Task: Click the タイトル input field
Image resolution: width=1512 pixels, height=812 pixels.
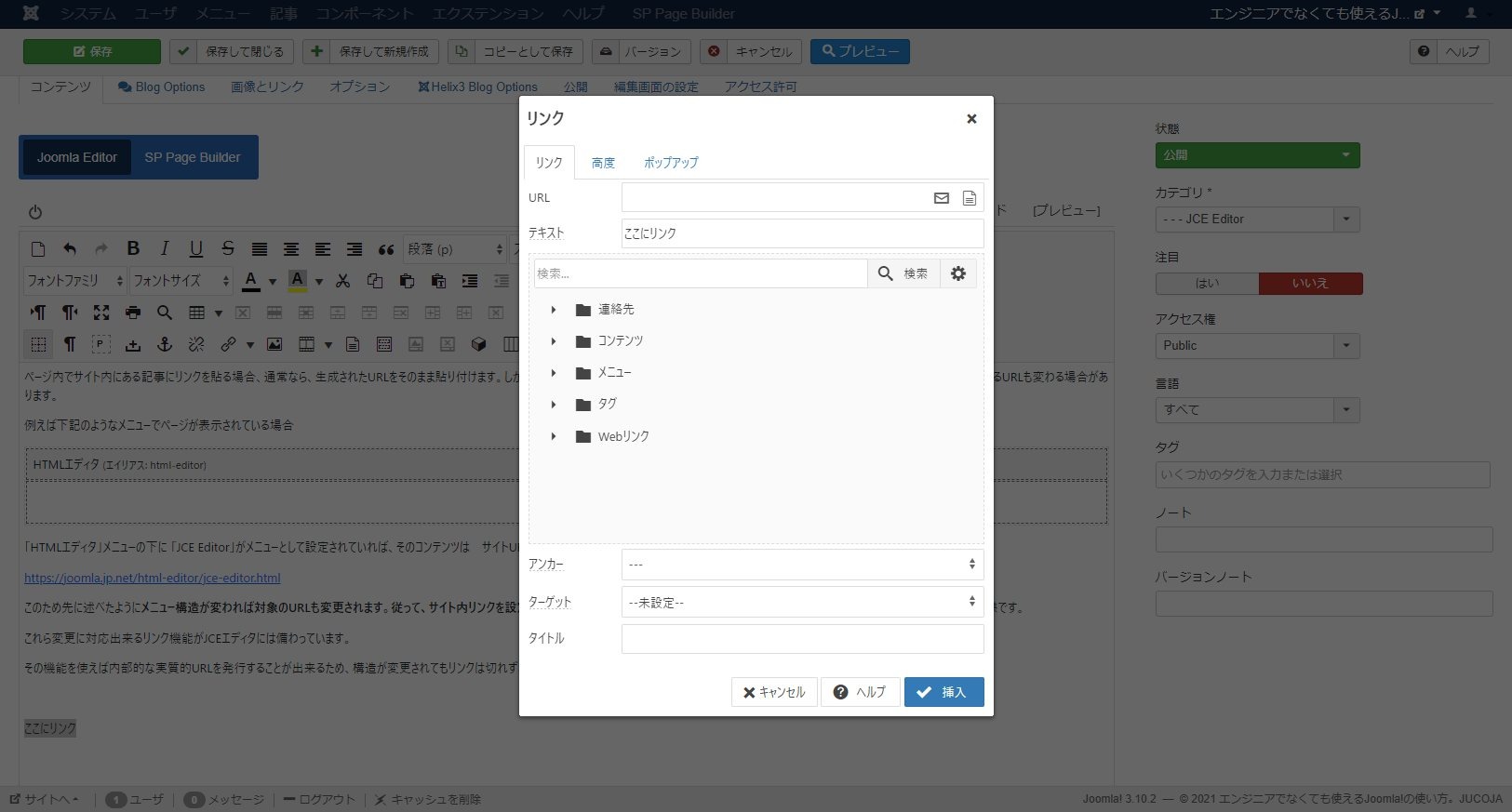Action: 801,639
